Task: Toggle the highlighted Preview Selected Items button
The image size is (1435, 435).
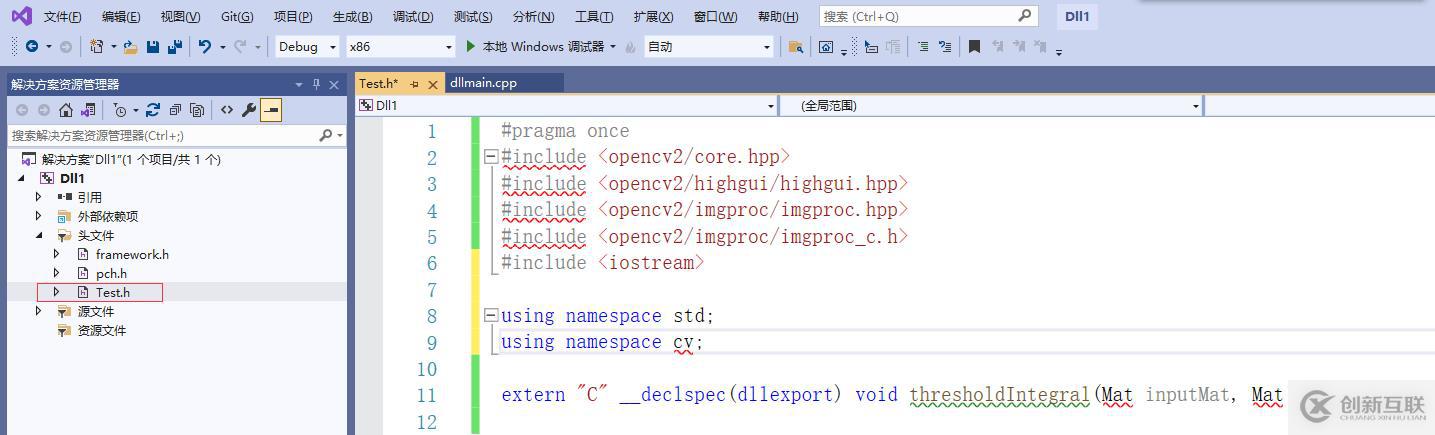Action: pyautogui.click(x=270, y=110)
